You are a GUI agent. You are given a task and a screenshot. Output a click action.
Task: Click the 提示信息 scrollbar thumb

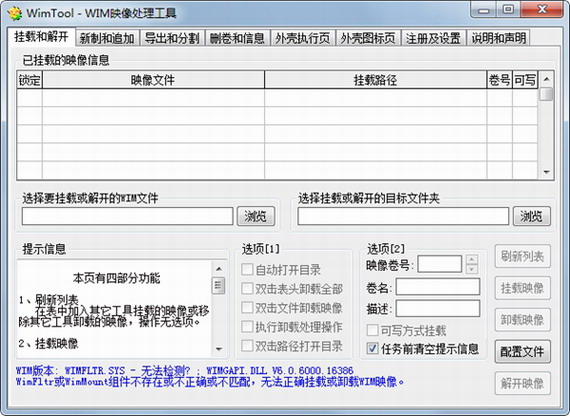pos(218,285)
